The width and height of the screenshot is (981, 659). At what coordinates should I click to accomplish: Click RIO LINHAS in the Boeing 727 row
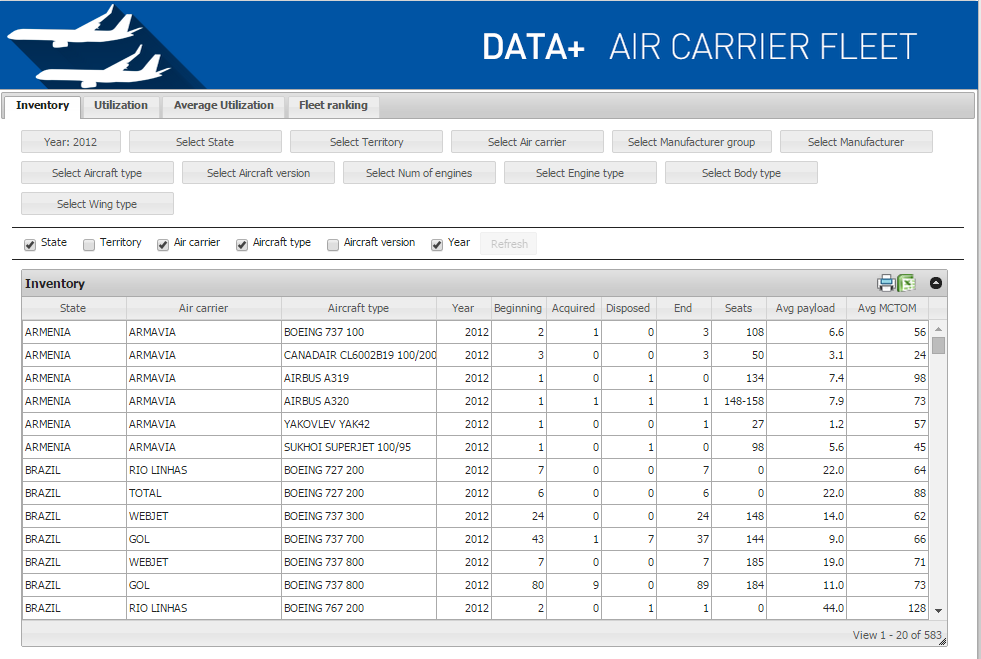[204, 471]
